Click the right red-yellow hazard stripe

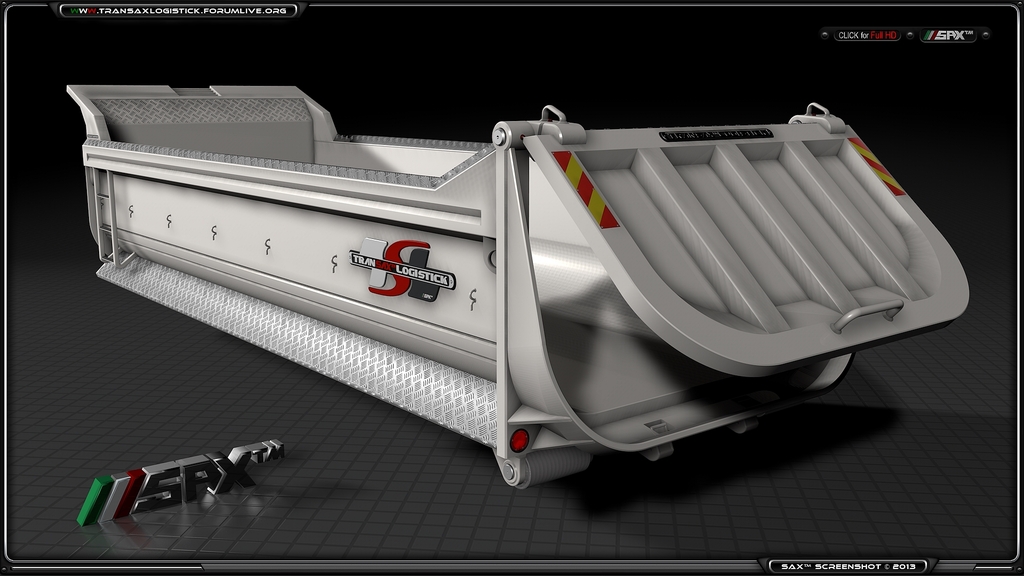coord(876,165)
